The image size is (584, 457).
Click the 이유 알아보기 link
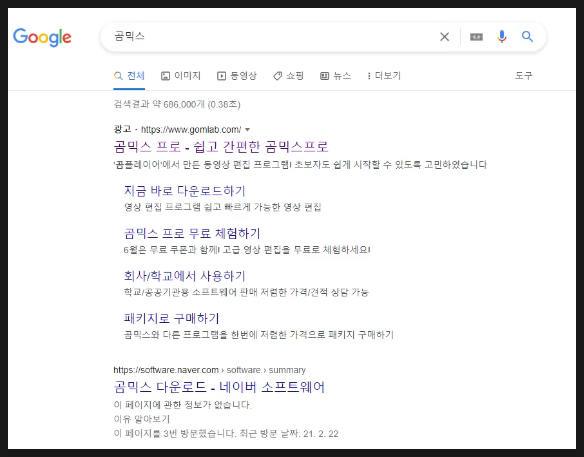[142, 419]
